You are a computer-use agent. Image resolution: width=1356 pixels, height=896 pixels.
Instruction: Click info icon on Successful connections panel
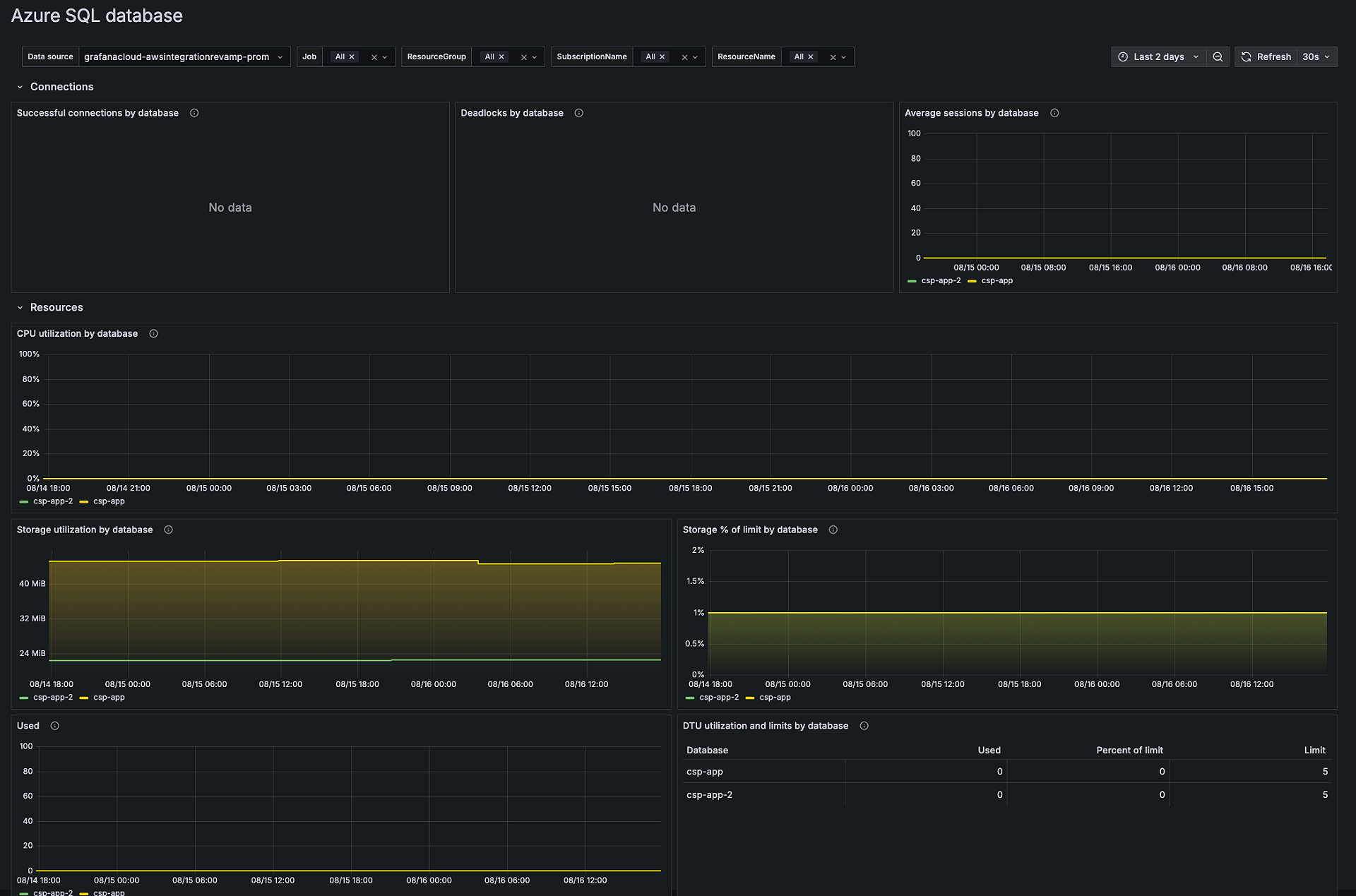[x=194, y=113]
